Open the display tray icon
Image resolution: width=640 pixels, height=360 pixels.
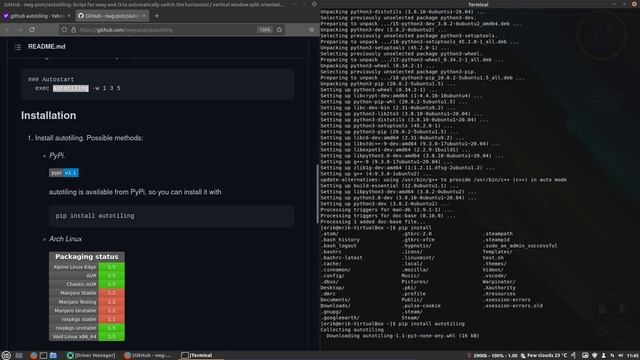(x=585, y=356)
